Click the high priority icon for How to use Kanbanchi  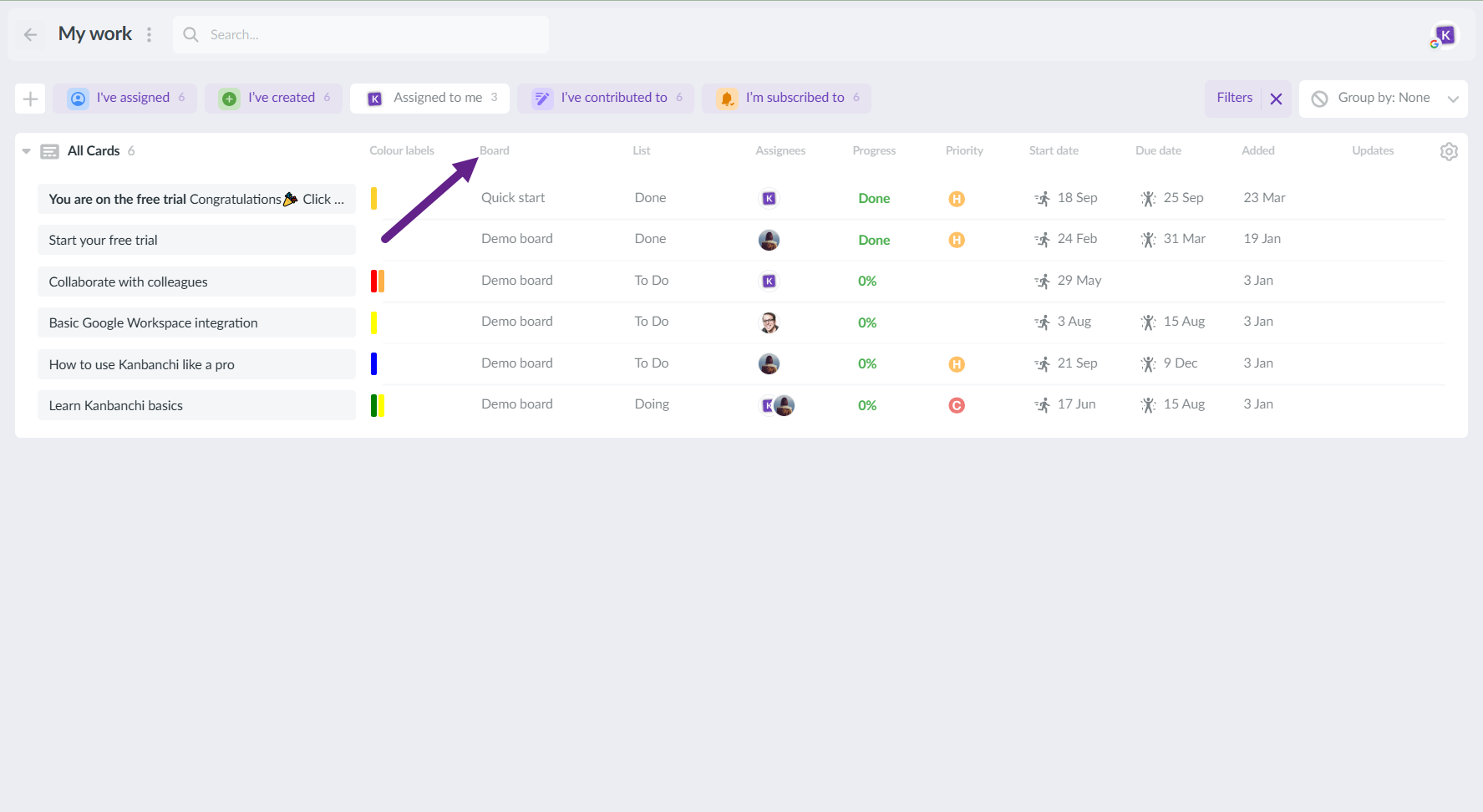tap(957, 364)
